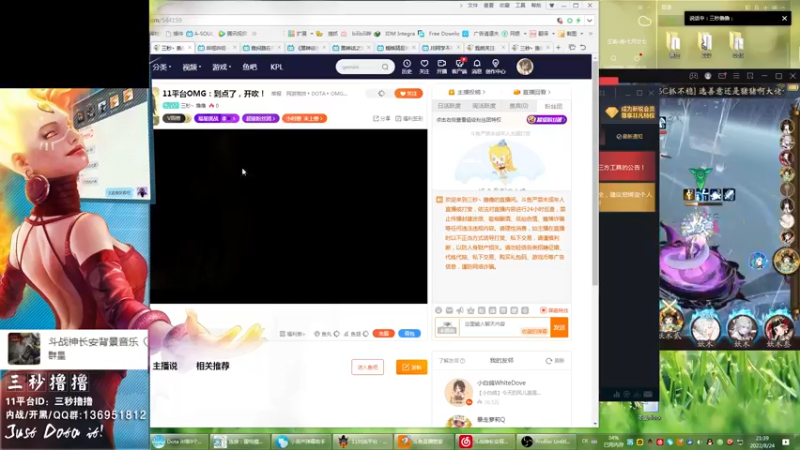
Task: Switch to the 粉丝团 tab
Action: (x=553, y=106)
